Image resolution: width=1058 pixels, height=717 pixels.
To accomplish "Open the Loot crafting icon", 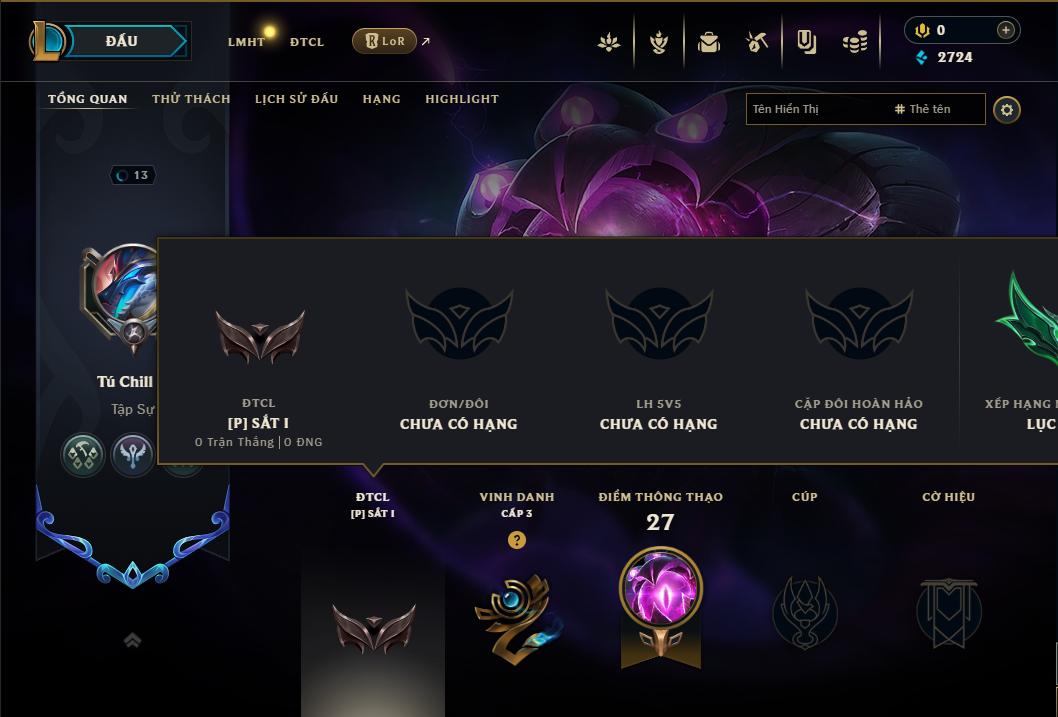I will pyautogui.click(x=756, y=42).
